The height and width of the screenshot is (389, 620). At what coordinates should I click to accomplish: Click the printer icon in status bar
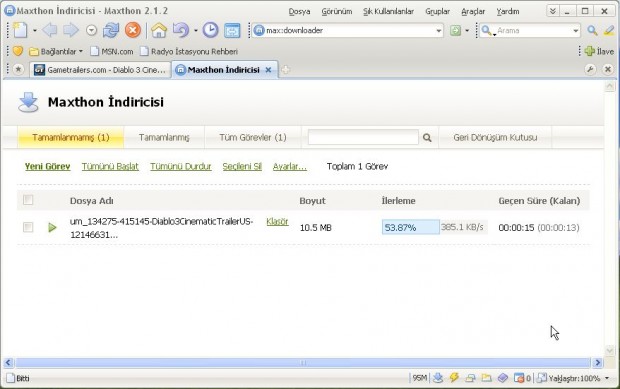tap(470, 378)
